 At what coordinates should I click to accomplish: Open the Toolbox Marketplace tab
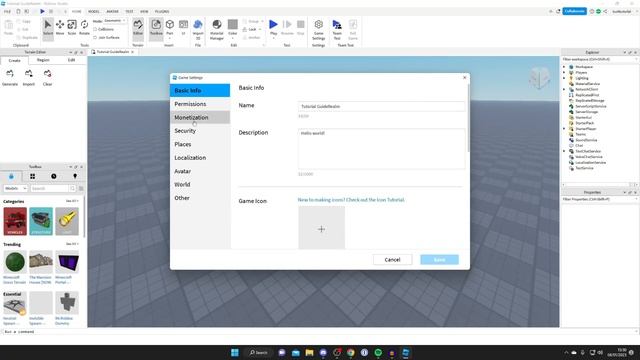coord(11,176)
